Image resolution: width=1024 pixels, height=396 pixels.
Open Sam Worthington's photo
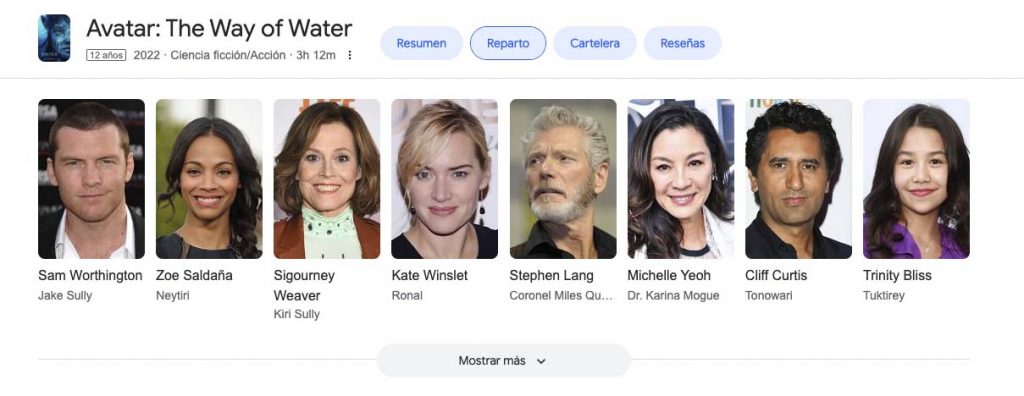[91, 179]
